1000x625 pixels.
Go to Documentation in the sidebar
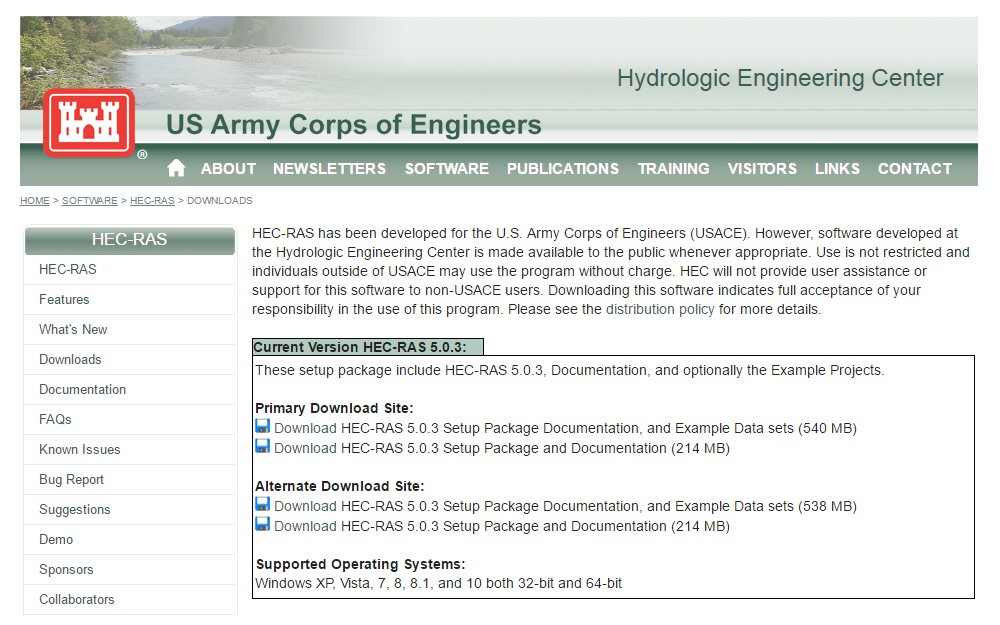[82, 389]
